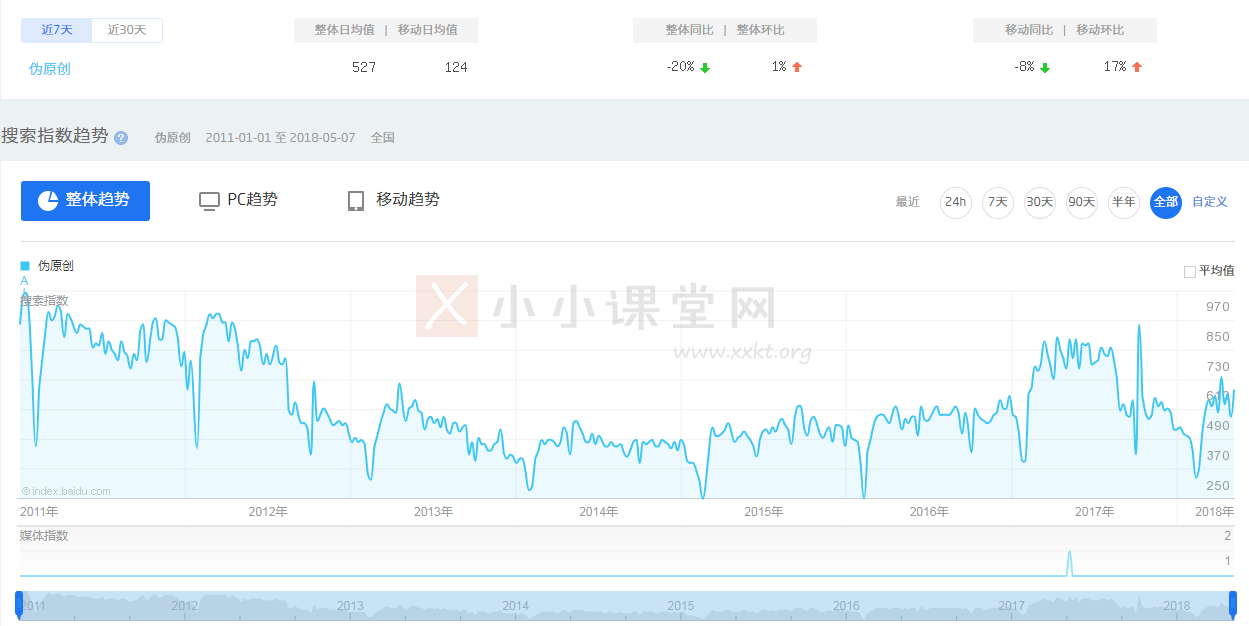The height and width of the screenshot is (626, 1249).
Task: Click the 整体环比 header
Action: tap(762, 30)
